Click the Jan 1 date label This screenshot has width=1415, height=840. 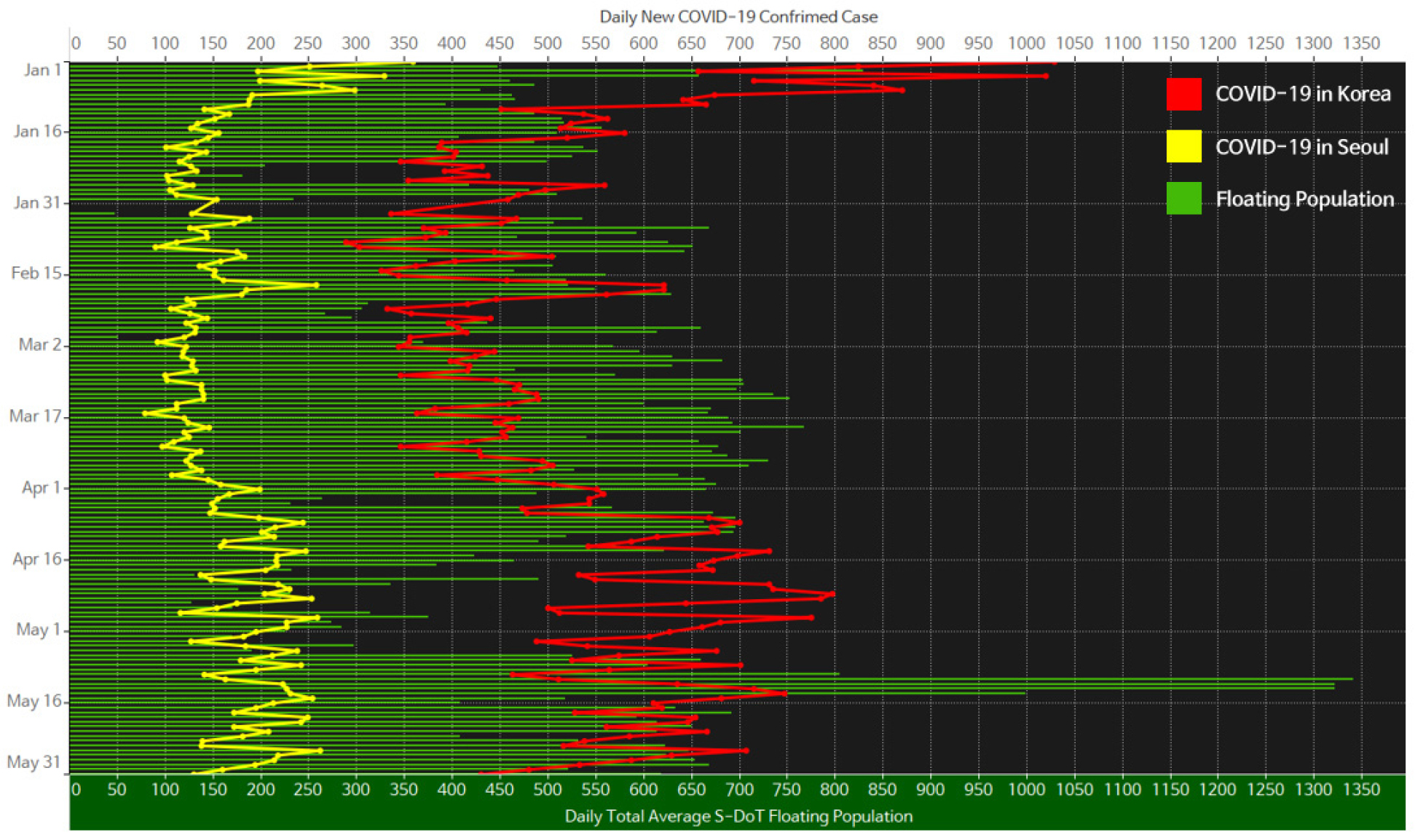coord(42,70)
